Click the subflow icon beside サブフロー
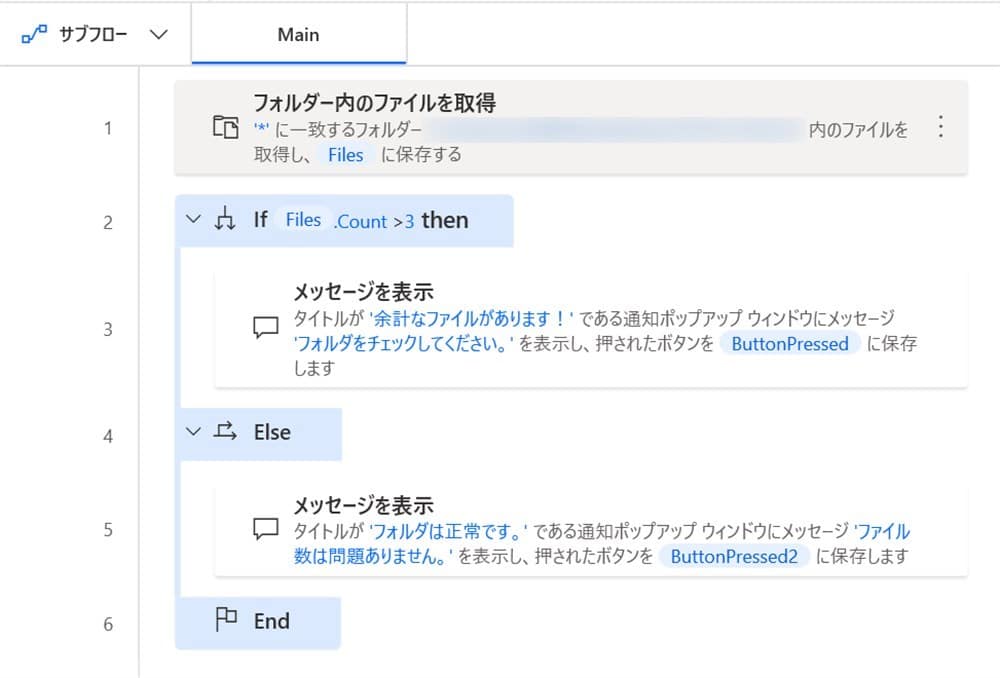 point(32,34)
